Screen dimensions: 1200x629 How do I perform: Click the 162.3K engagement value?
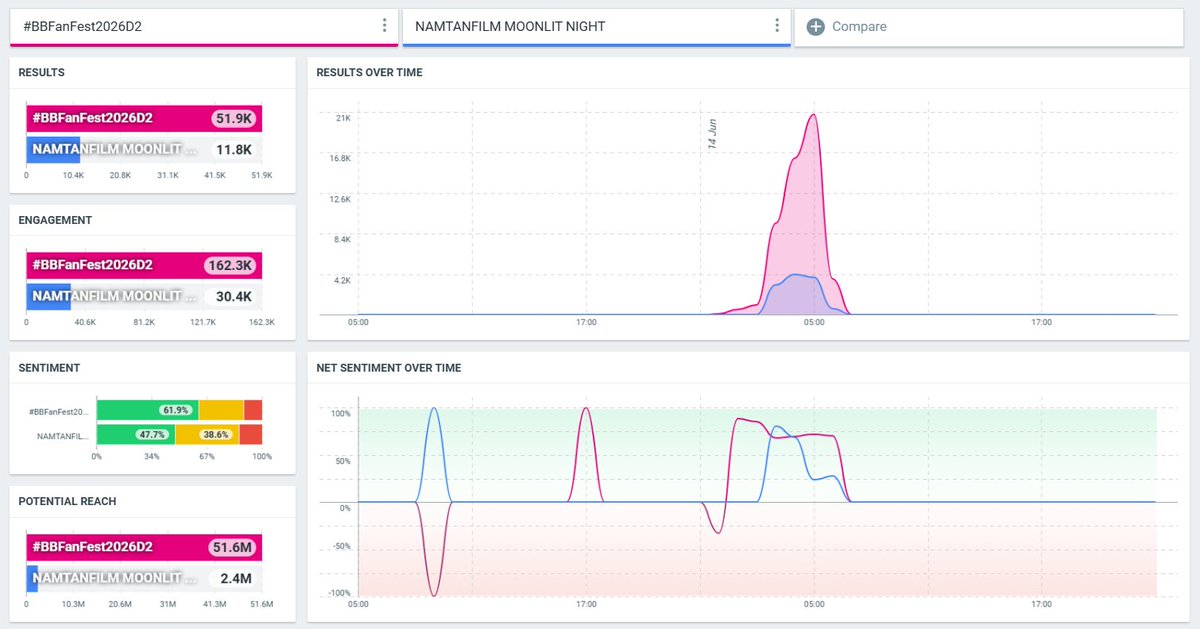click(230, 265)
